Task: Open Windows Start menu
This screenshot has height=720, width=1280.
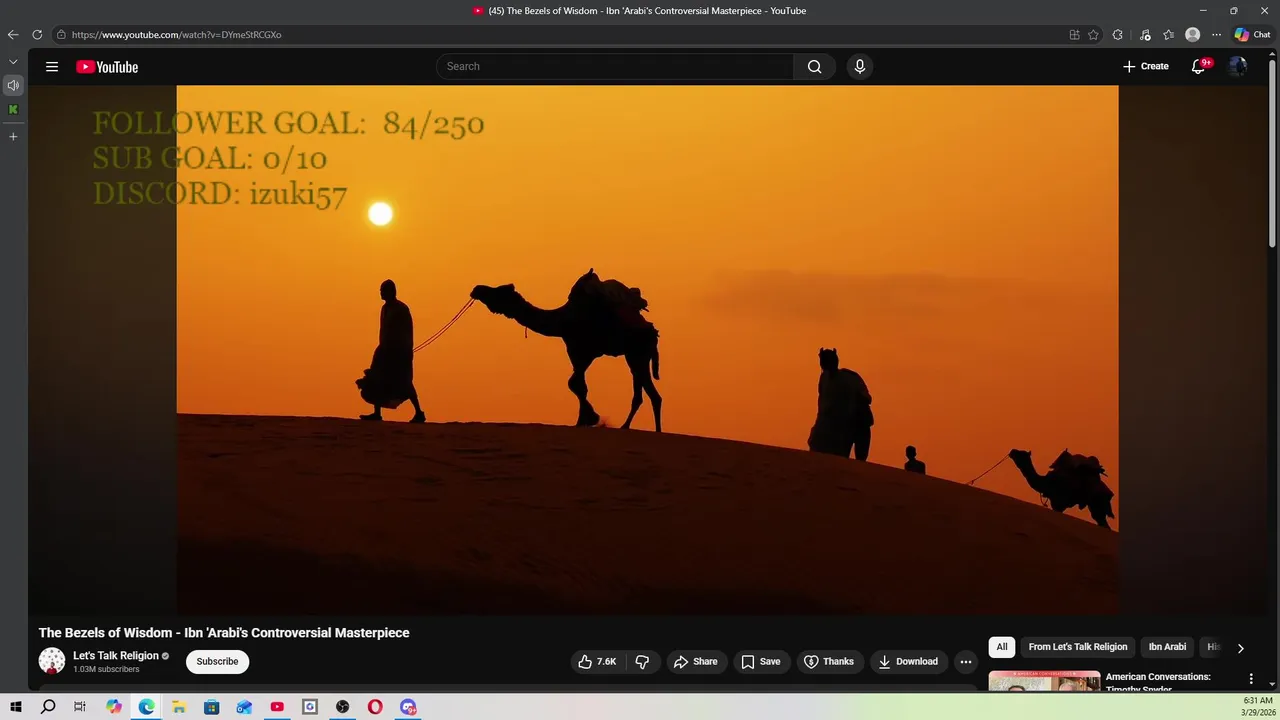Action: click(x=15, y=707)
